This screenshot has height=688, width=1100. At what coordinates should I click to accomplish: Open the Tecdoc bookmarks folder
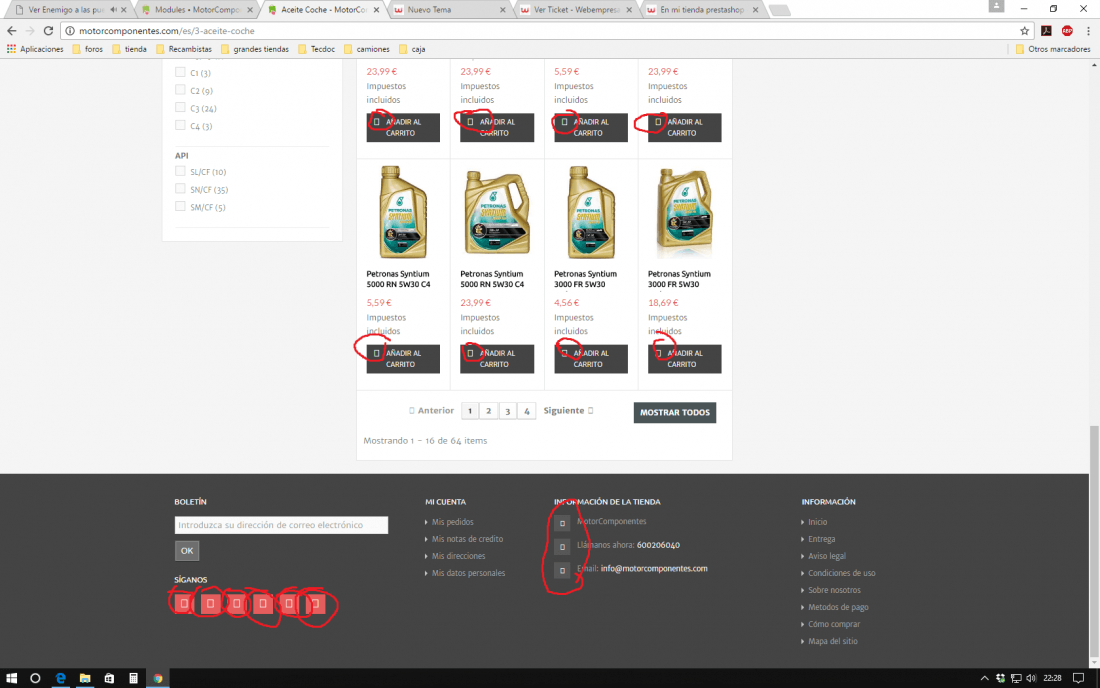316,49
